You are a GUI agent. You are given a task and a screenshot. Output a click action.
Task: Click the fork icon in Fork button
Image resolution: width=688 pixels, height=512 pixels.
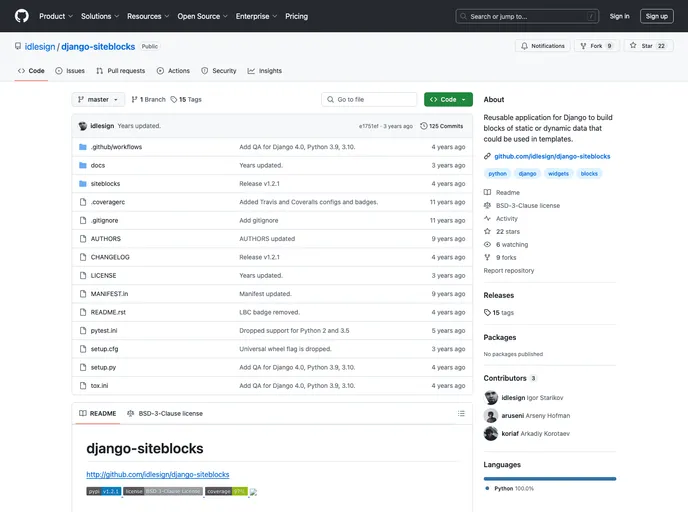pyautogui.click(x=583, y=46)
